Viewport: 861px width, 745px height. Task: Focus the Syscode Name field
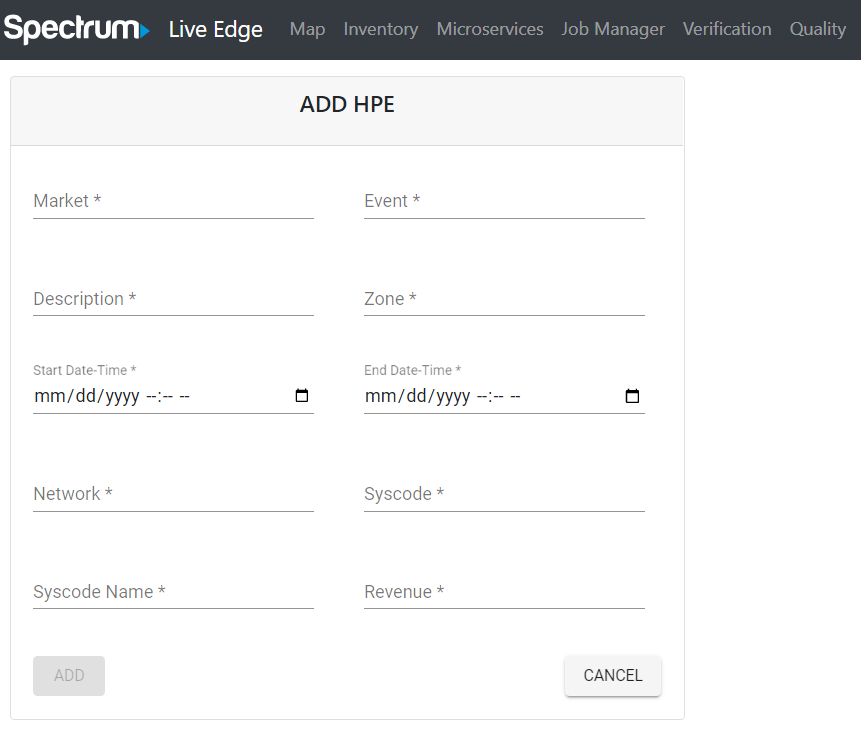pos(173,592)
